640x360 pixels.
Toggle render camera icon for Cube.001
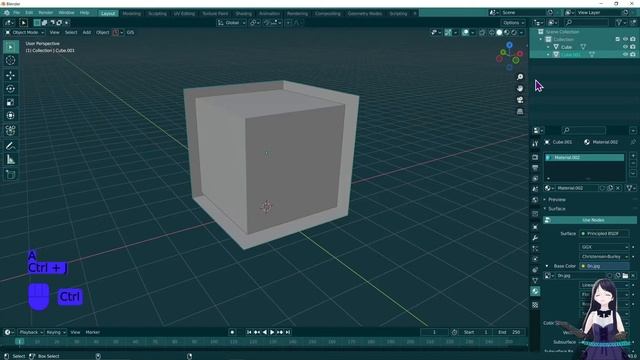[x=633, y=54]
